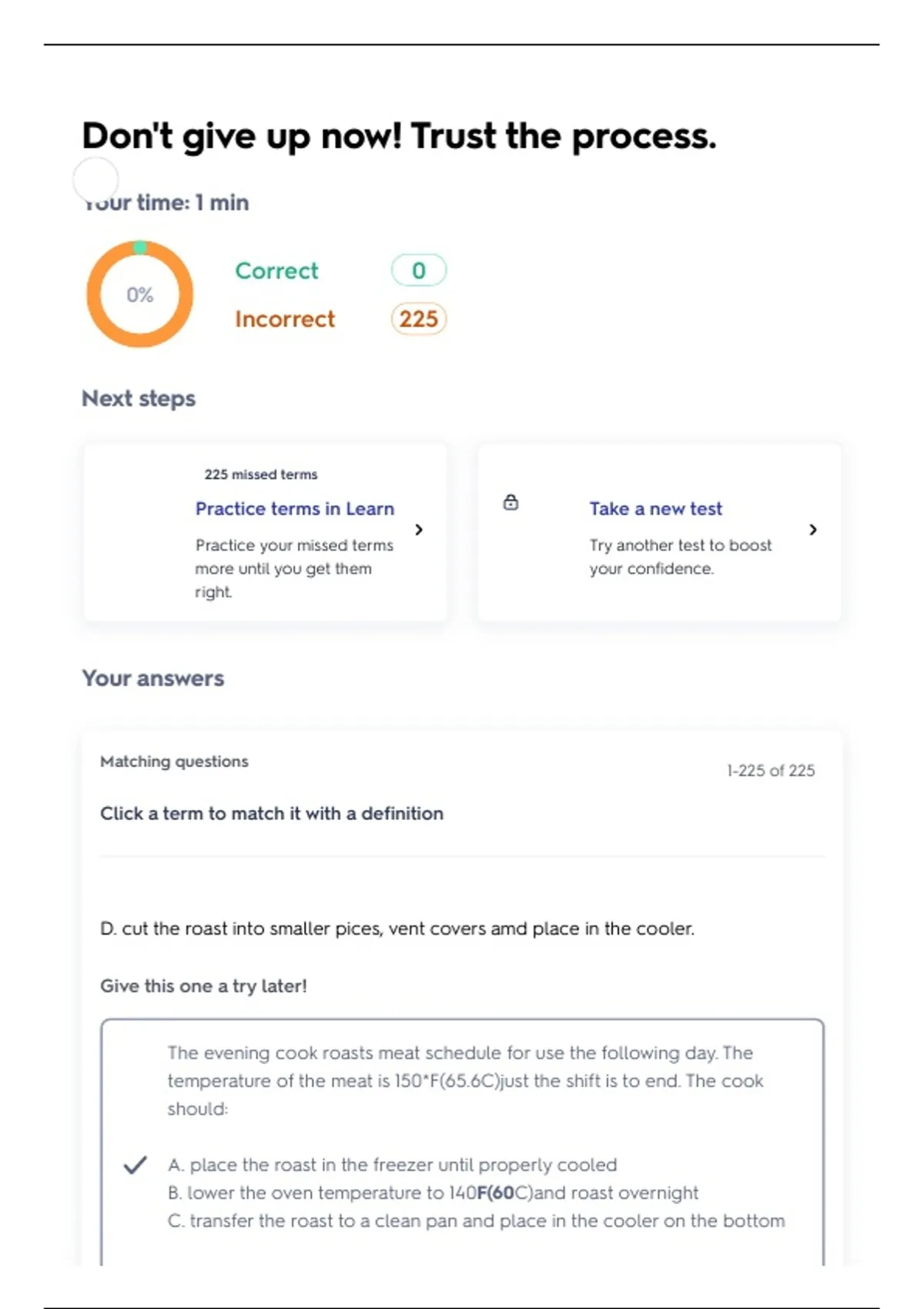Click answer D about cutting the roast

397,929
